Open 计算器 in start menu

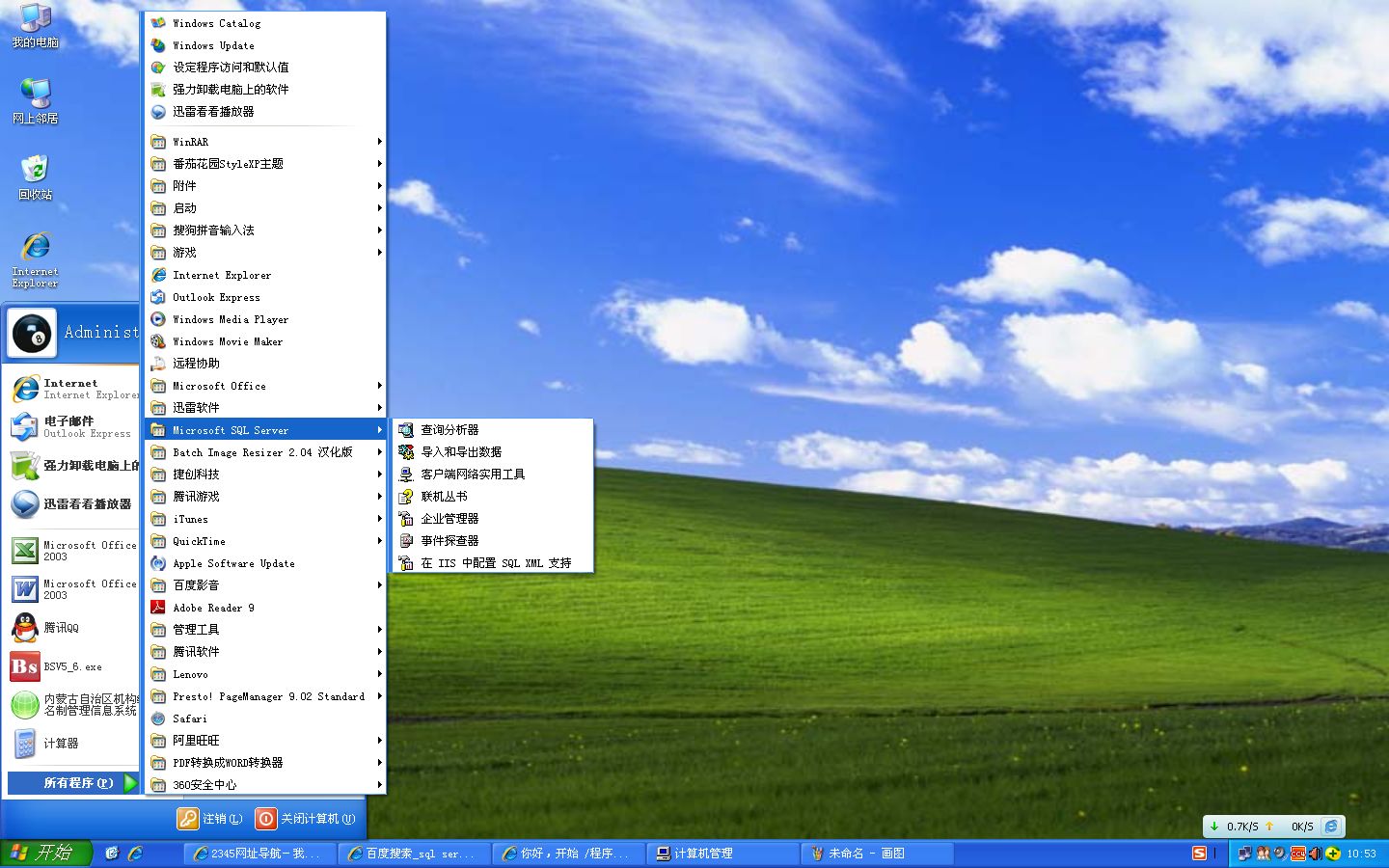click(72, 744)
